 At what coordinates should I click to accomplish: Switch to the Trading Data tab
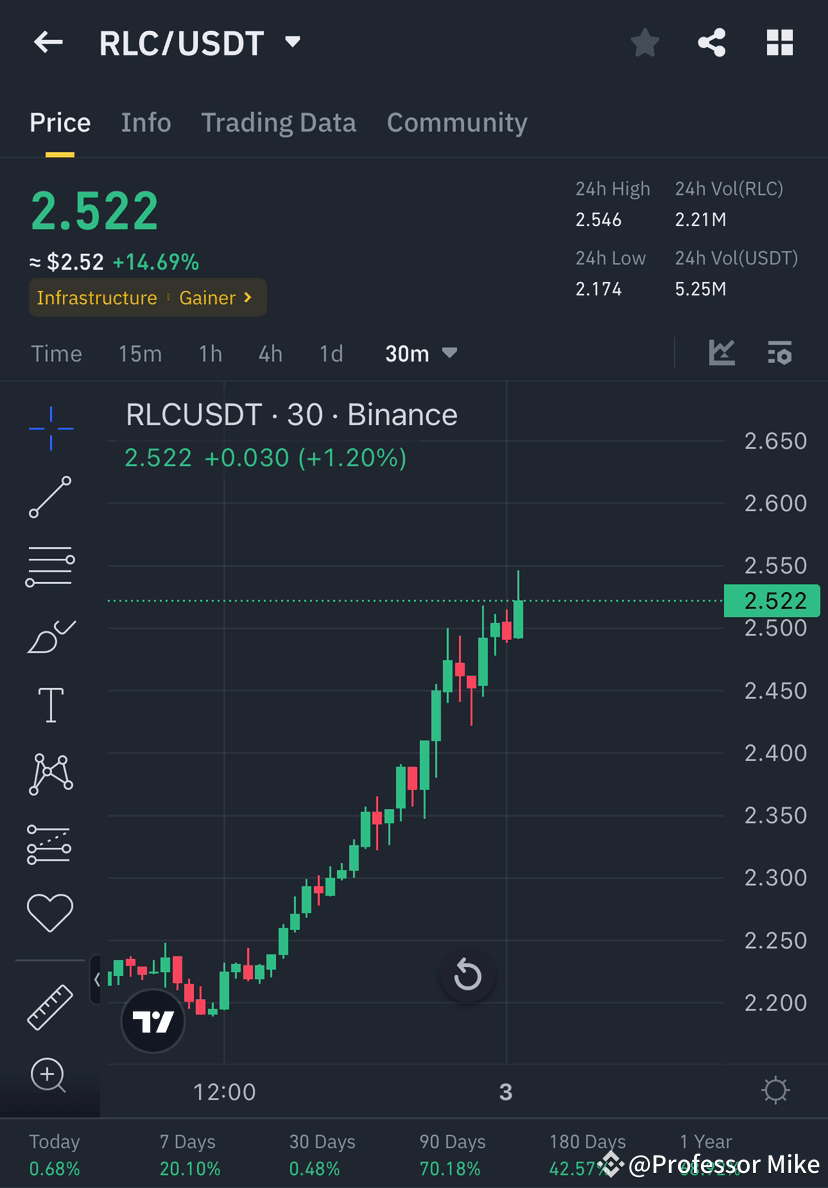[278, 122]
